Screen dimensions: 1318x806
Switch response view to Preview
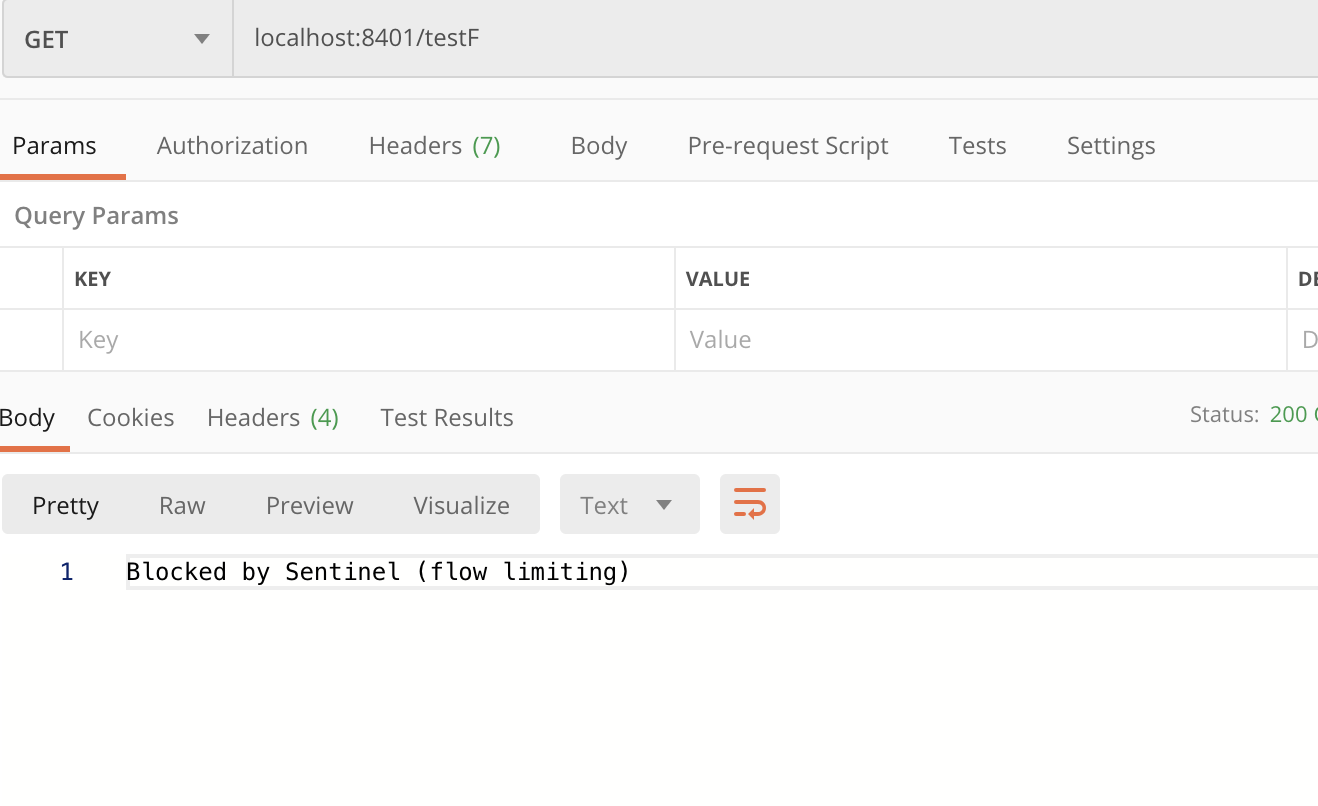click(309, 505)
